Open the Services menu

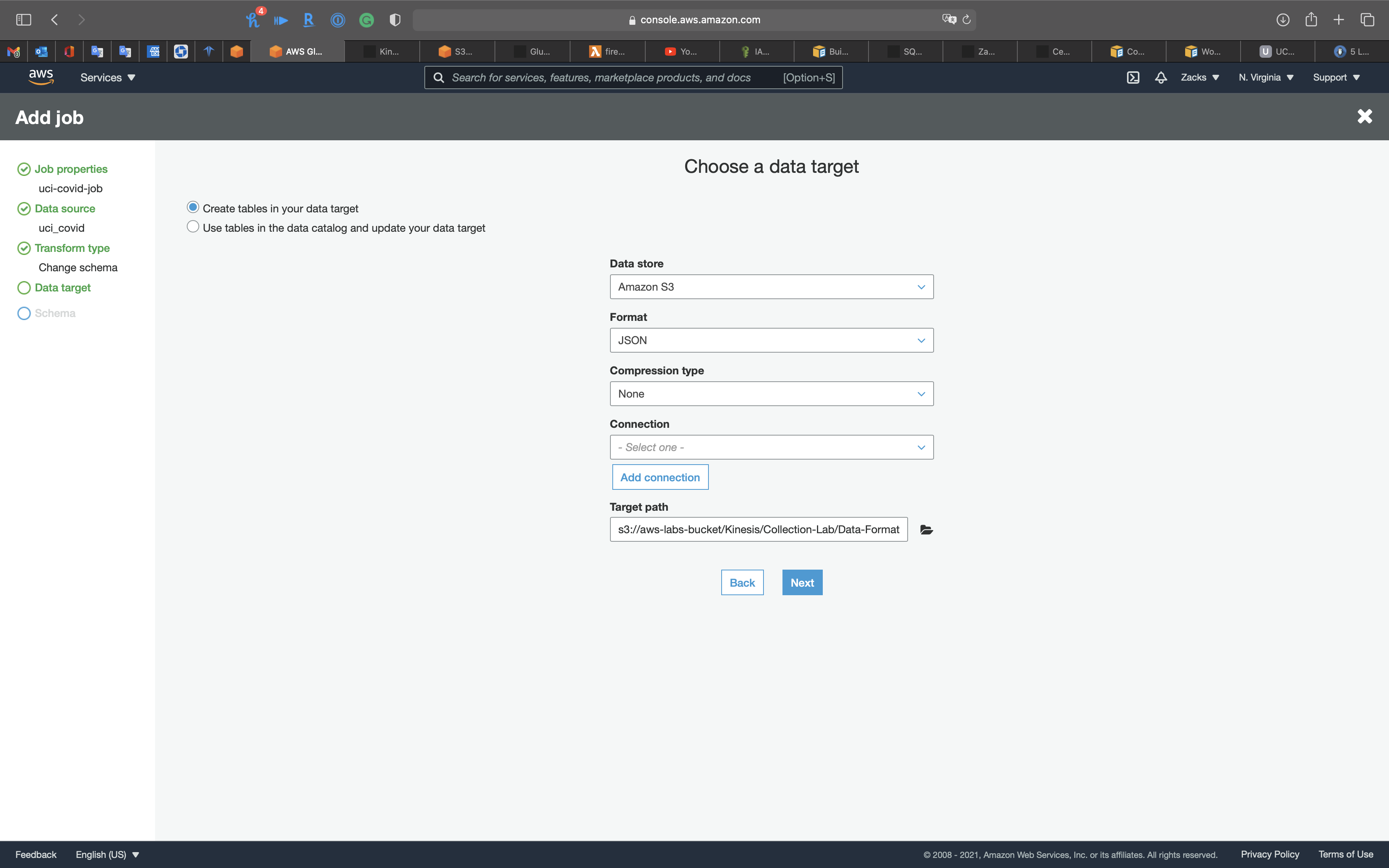pyautogui.click(x=107, y=77)
